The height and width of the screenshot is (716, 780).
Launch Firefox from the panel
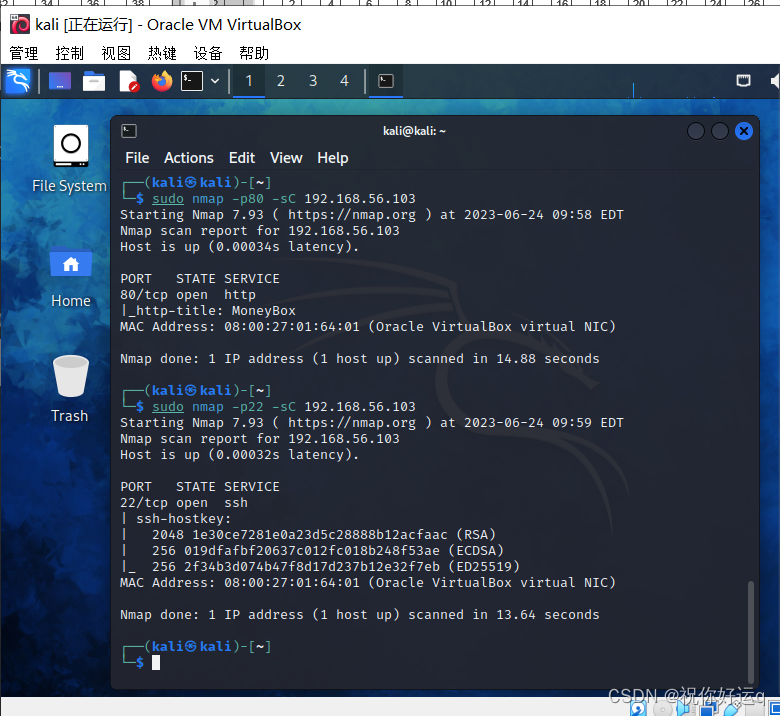[x=162, y=81]
